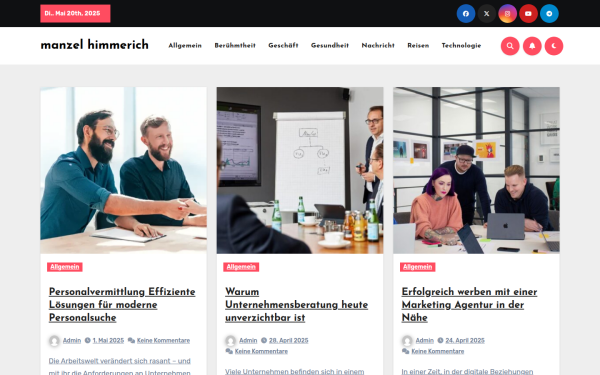The width and height of the screenshot is (600, 375).
Task: Click author avatar on Unternehmensberatung post
Action: pos(231,341)
